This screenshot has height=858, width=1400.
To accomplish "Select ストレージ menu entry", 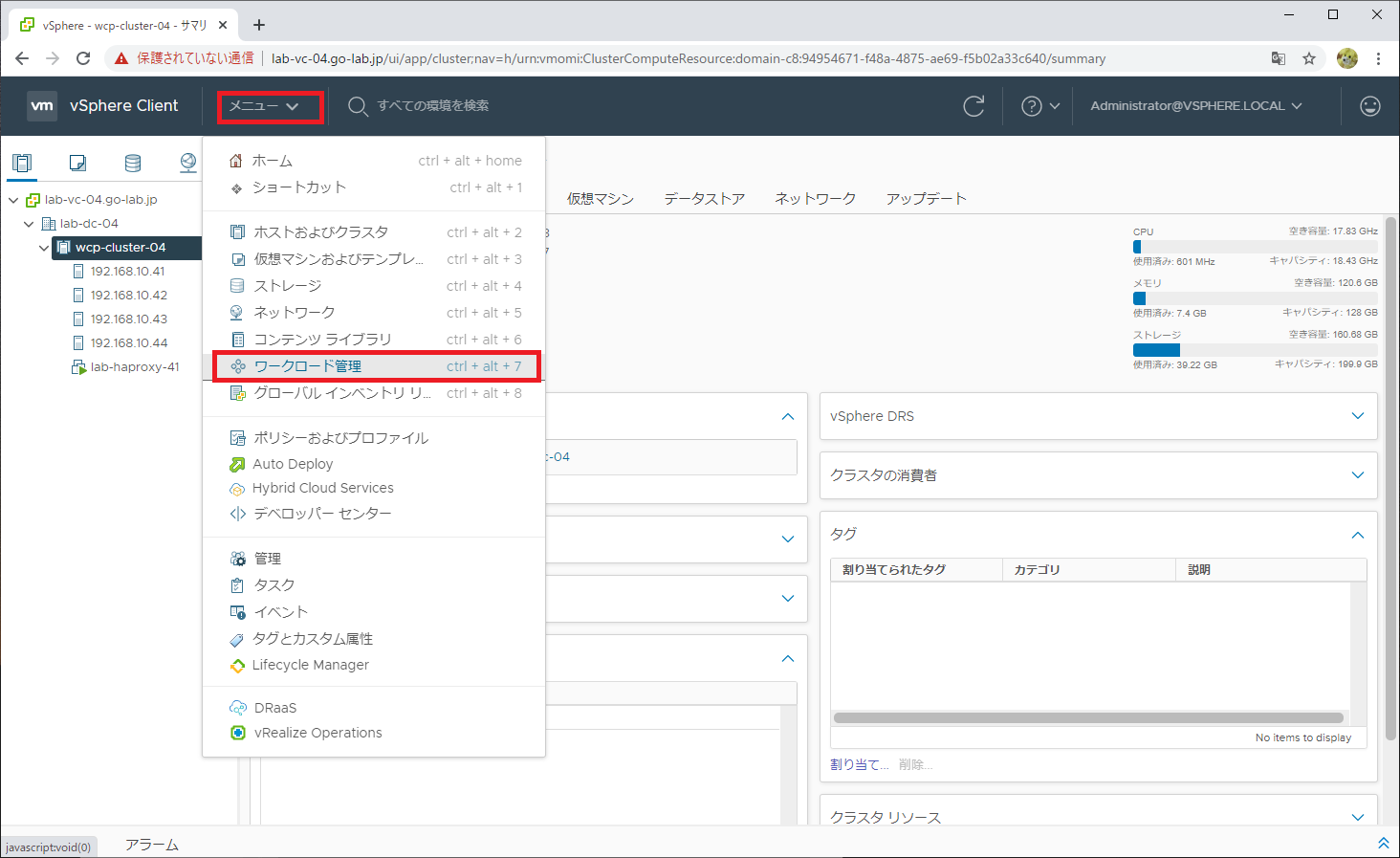I will coord(374,286).
